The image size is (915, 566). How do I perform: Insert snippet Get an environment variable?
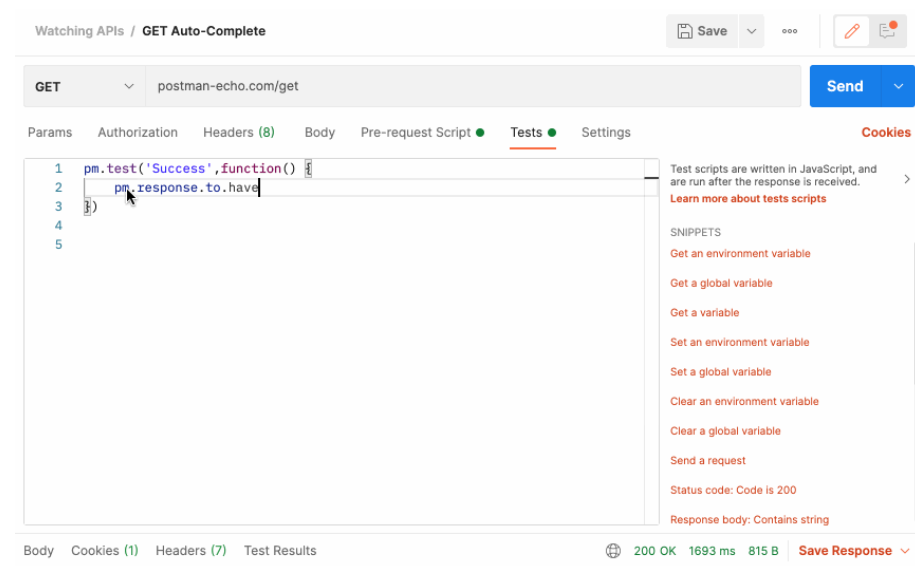coord(740,253)
